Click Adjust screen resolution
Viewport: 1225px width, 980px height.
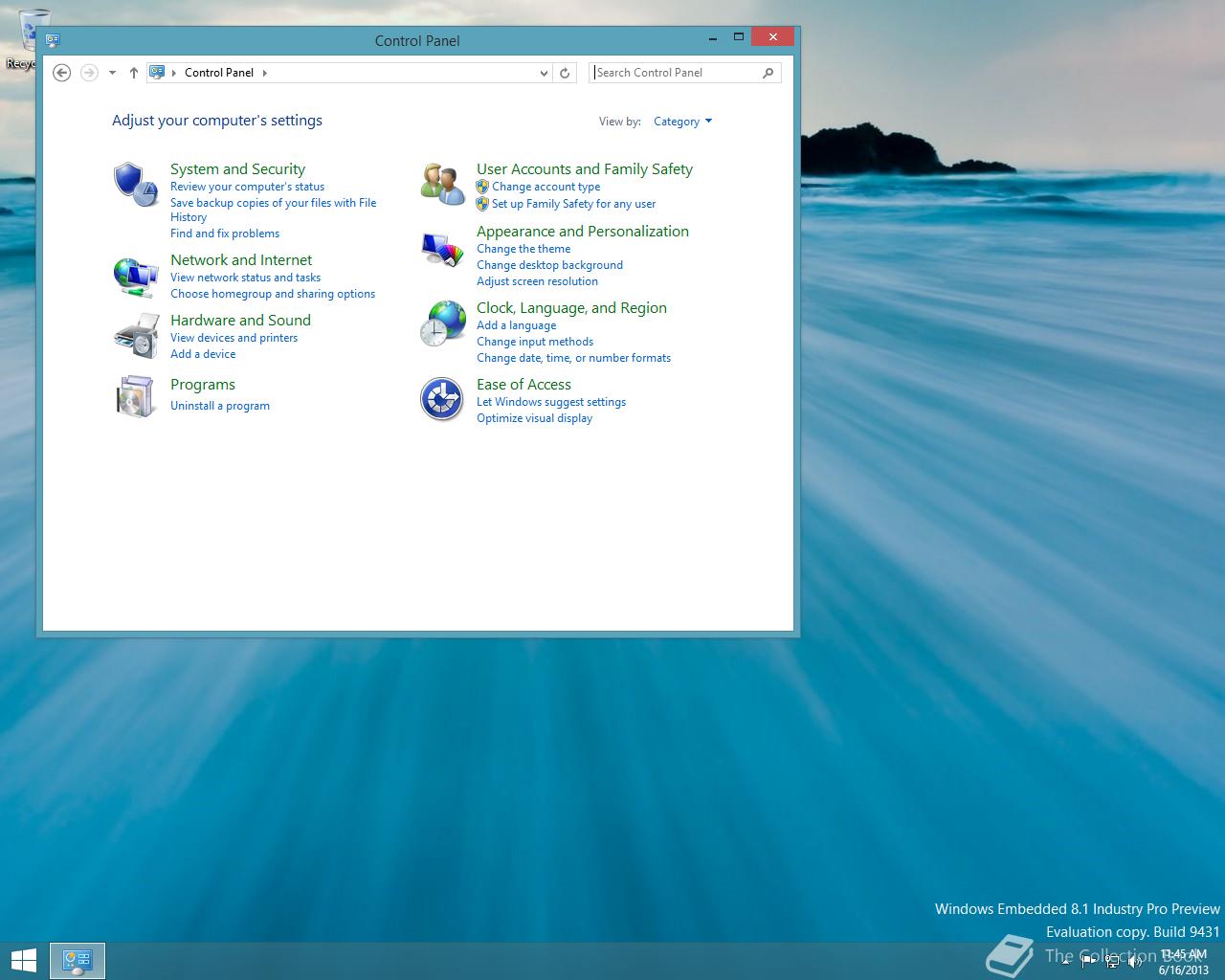click(537, 281)
